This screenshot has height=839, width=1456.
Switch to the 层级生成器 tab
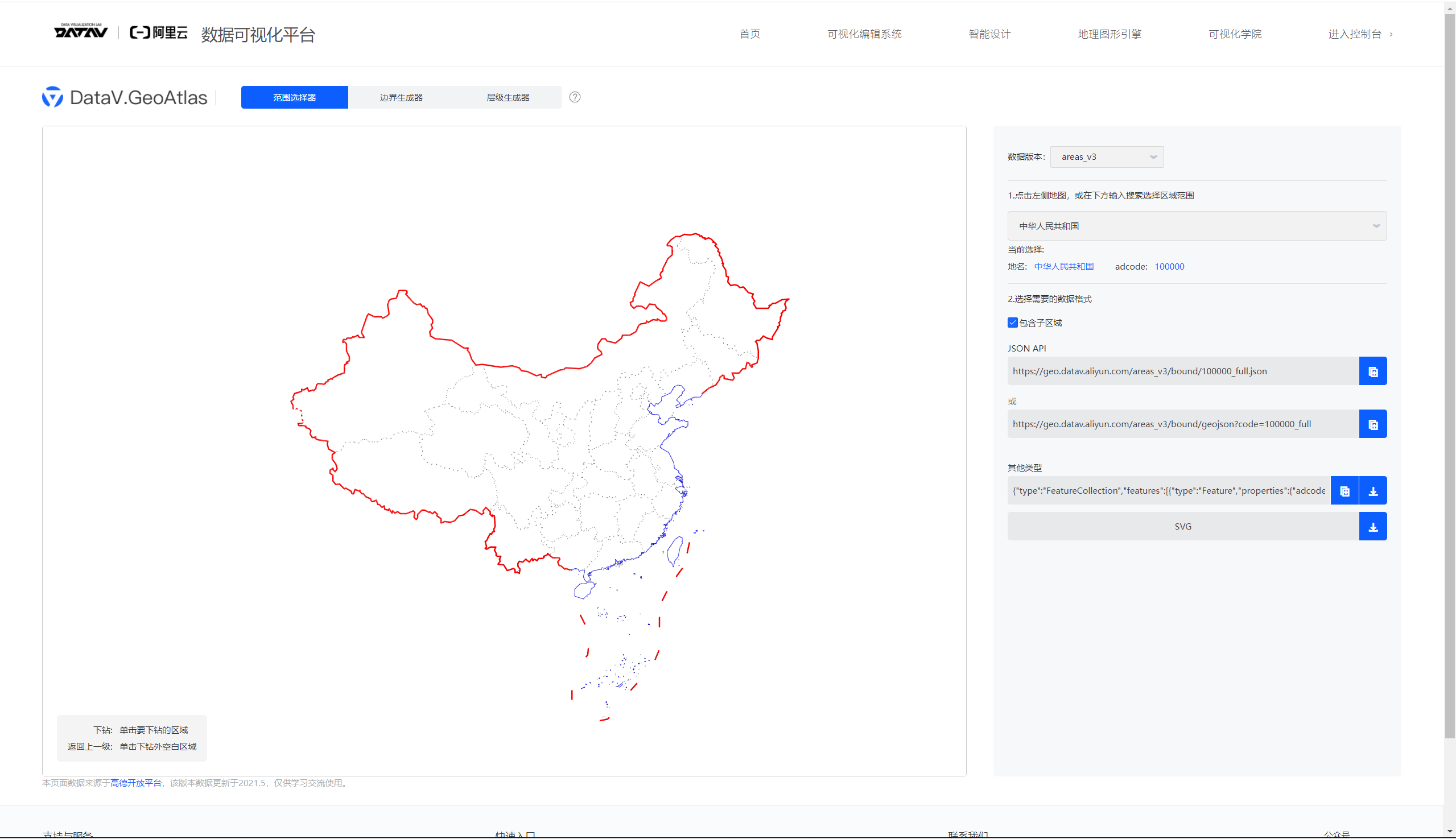[509, 97]
